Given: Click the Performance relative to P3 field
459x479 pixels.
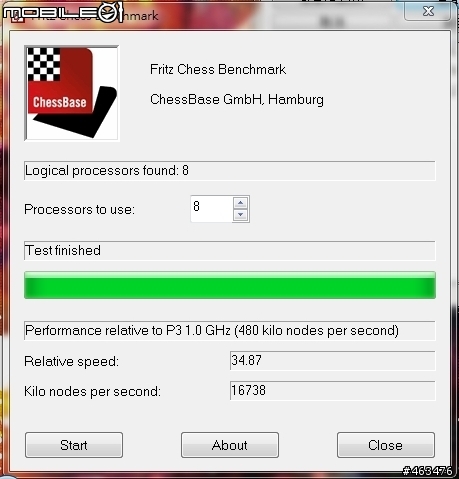Looking at the screenshot, I should [x=230, y=331].
